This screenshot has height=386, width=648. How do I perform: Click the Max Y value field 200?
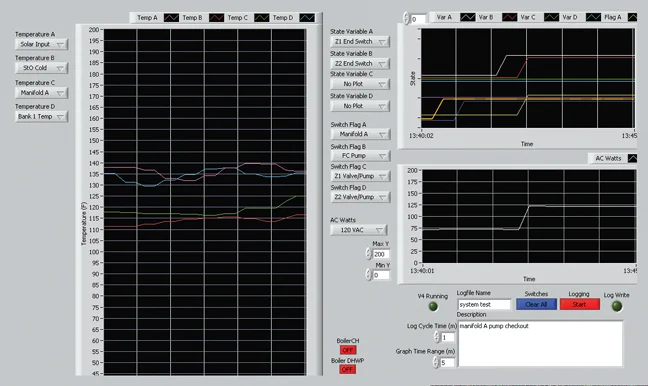381,254
